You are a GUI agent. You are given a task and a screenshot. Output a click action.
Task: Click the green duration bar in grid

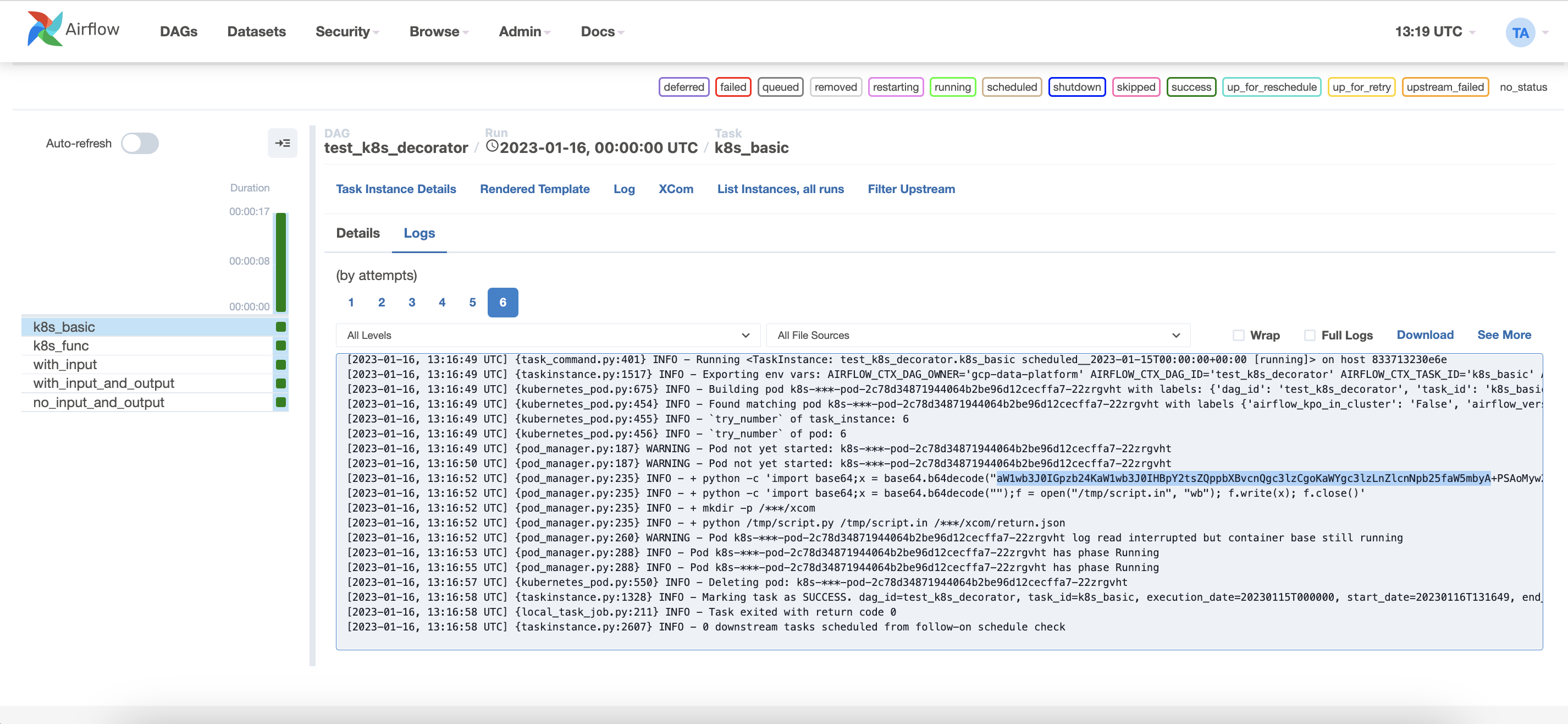coord(280,262)
